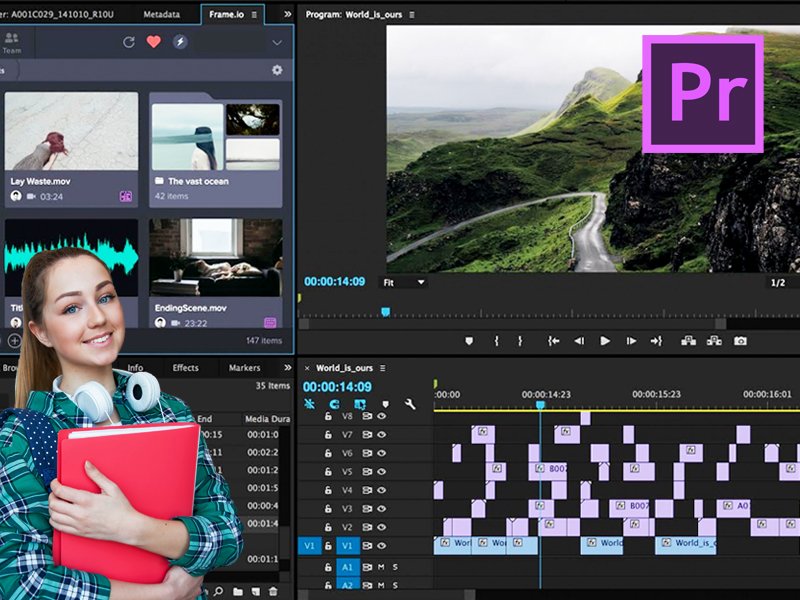Click the Mark Out button
Screen dimensions: 800x600
tap(521, 342)
